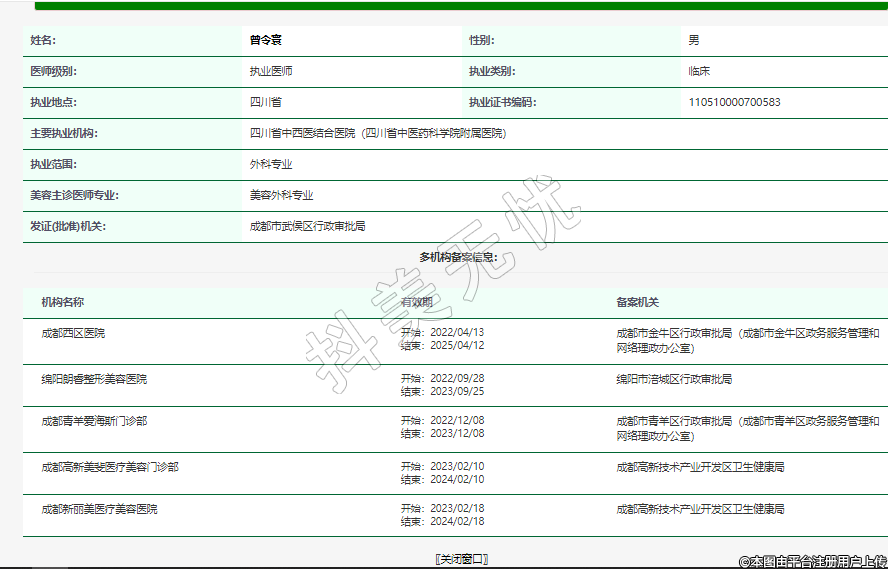Select the 绵阳朗睿整形美容医院 row entry
888x569 pixels.
[x=94, y=380]
